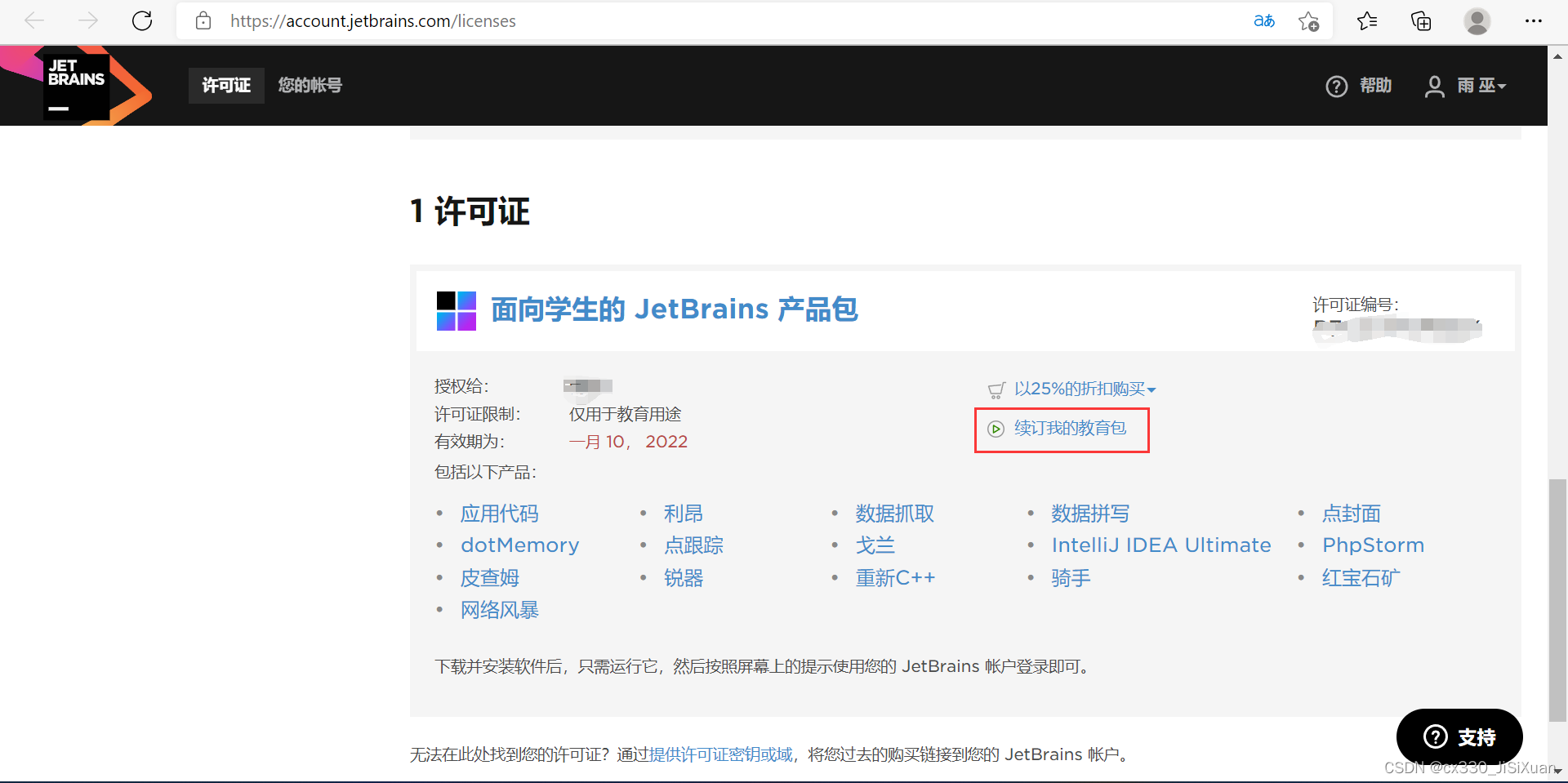1568x783 pixels.
Task: Open the IntelliJ IDEA Ultimate link
Action: [1161, 545]
